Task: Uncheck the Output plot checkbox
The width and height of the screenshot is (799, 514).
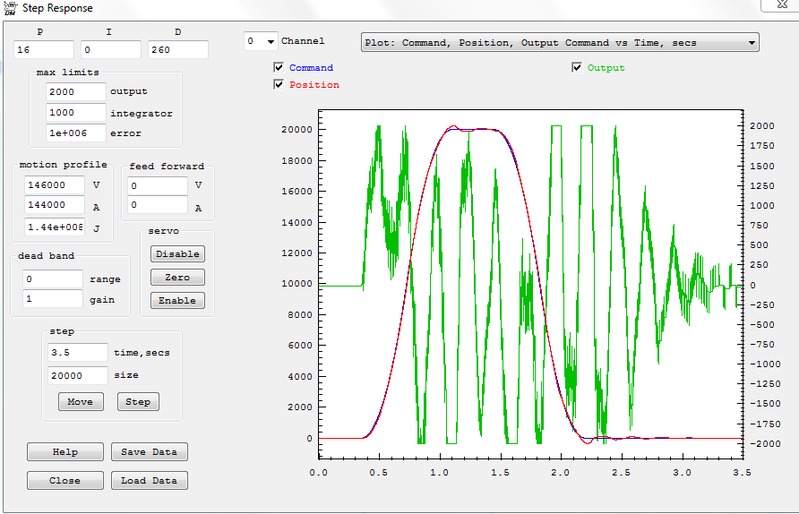Action: tap(576, 68)
